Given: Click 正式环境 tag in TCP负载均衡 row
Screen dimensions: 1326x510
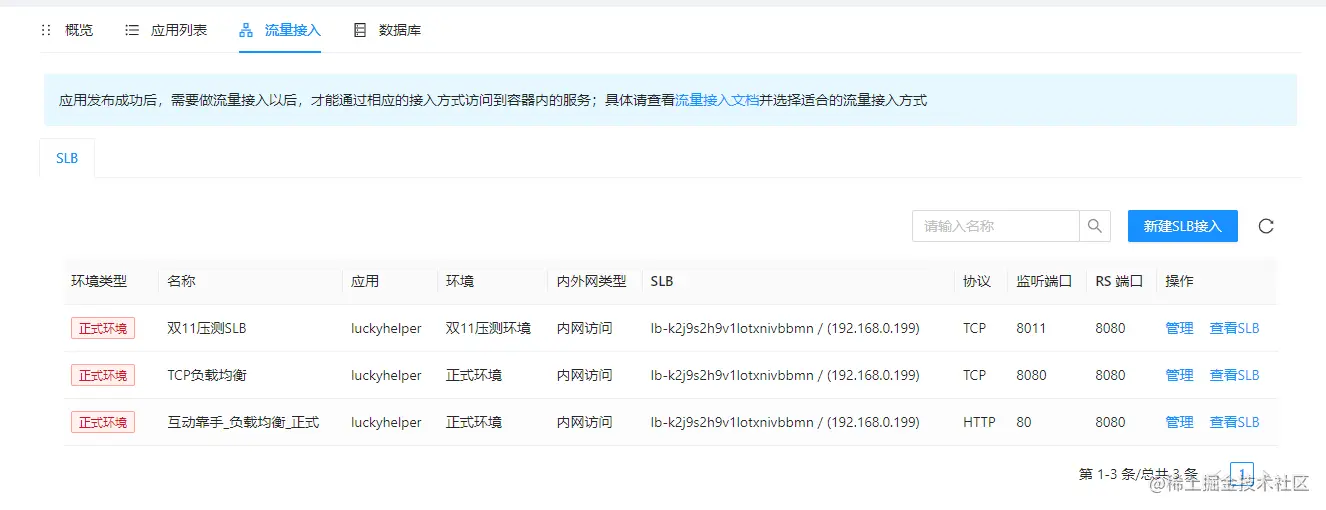Looking at the screenshot, I should (x=103, y=375).
